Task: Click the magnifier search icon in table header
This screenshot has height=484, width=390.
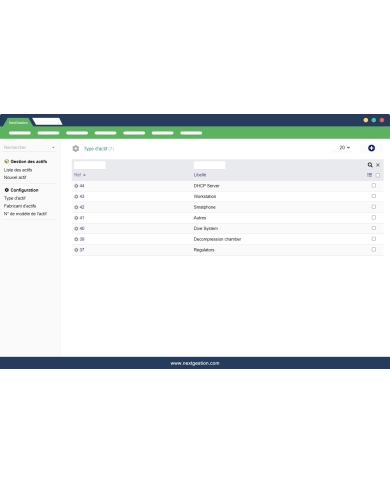Action: pyautogui.click(x=370, y=165)
